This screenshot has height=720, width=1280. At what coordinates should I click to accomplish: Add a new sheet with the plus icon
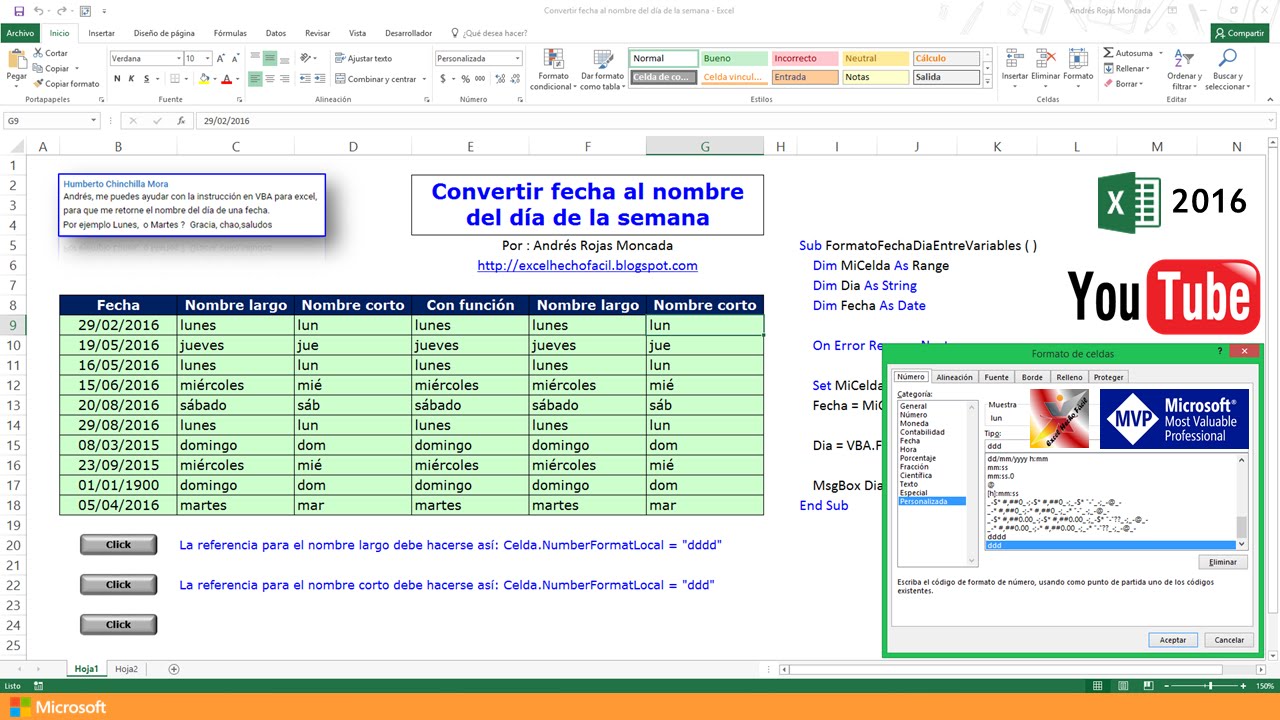(174, 669)
